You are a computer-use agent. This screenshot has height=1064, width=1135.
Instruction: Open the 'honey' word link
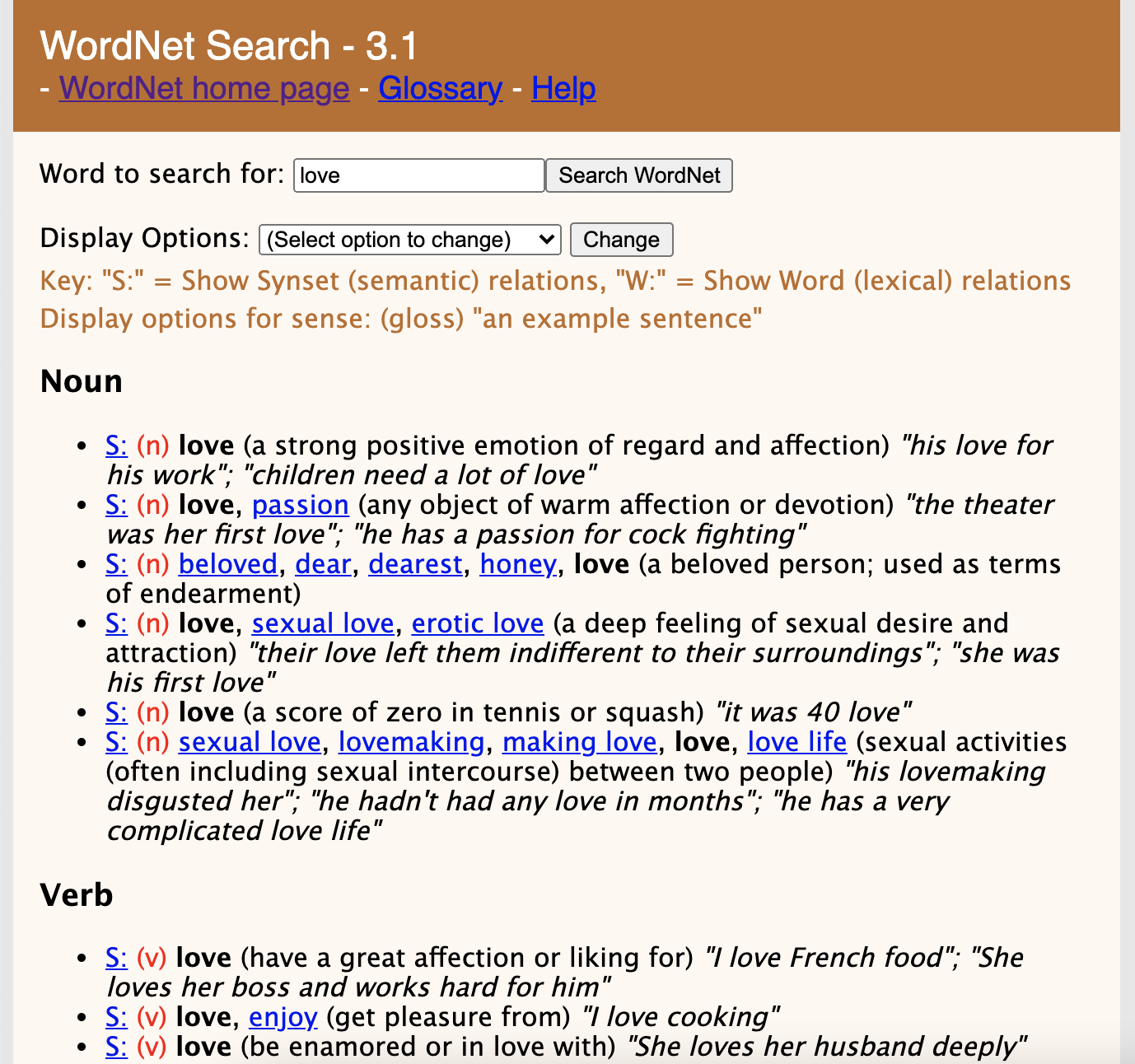click(516, 563)
